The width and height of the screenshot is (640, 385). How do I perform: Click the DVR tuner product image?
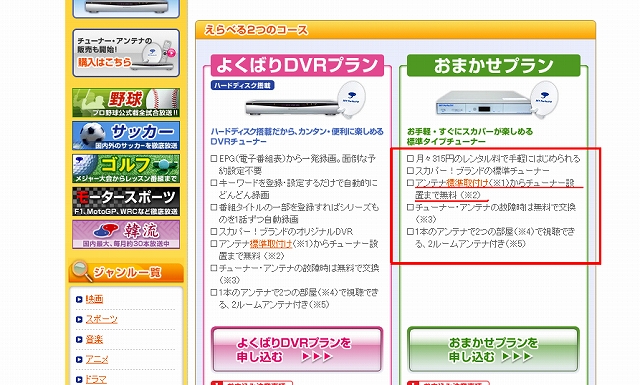pos(305,100)
